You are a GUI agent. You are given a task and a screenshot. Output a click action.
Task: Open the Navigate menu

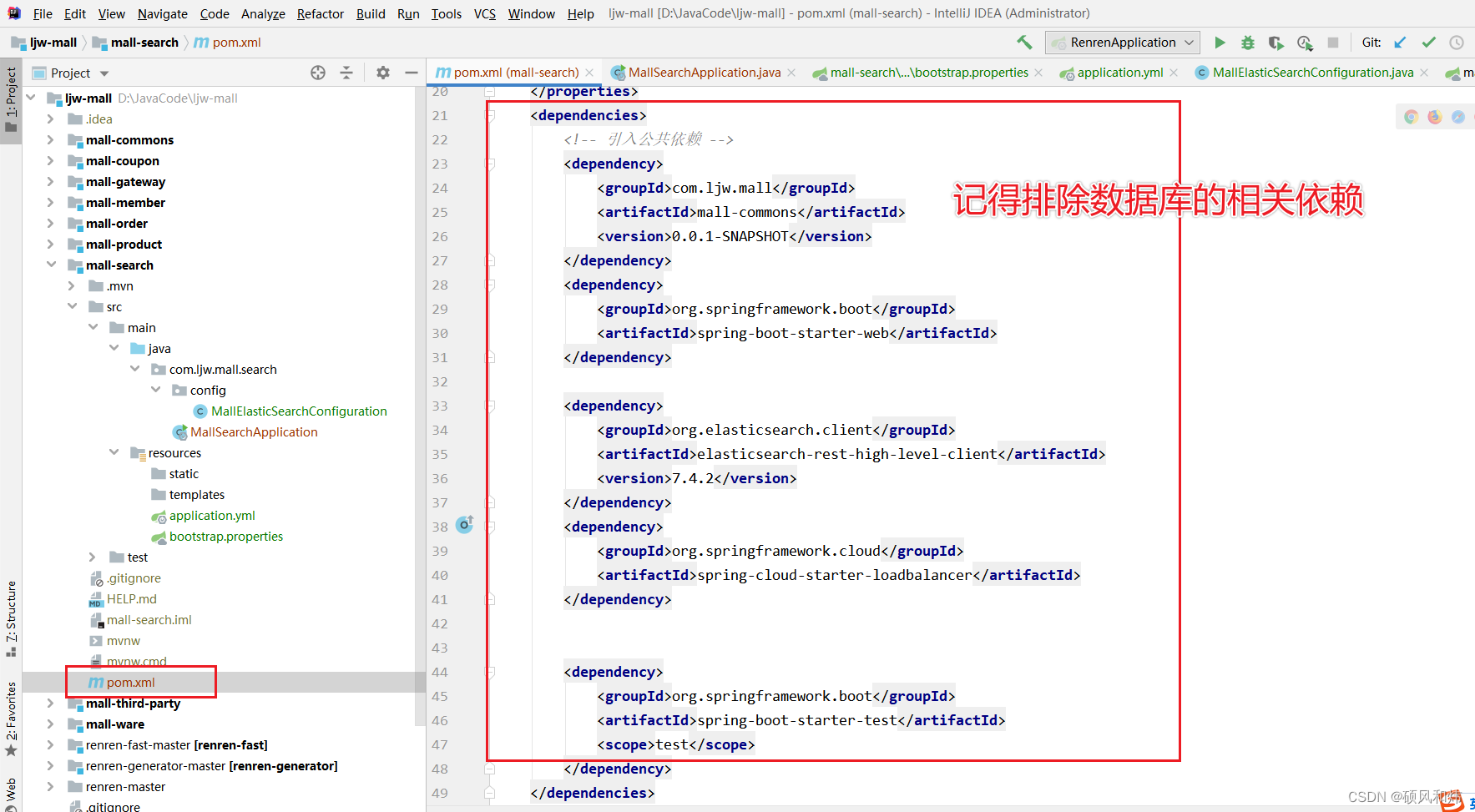(x=163, y=13)
